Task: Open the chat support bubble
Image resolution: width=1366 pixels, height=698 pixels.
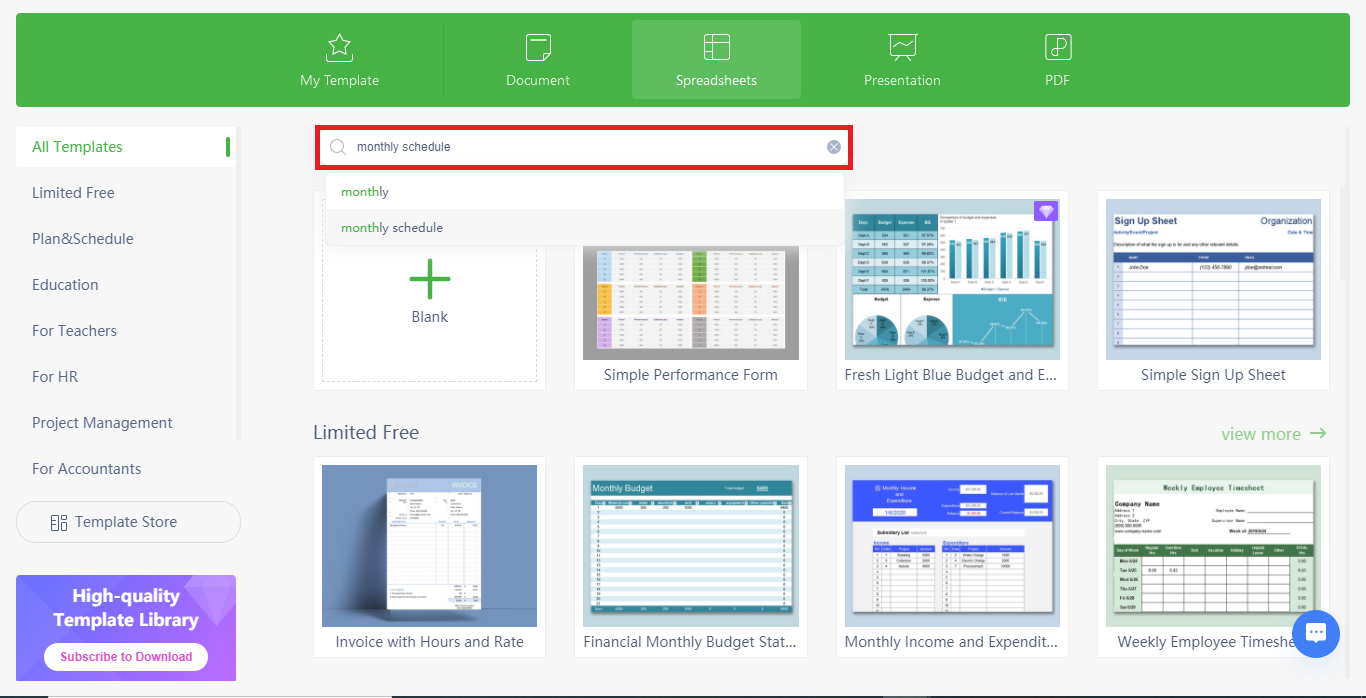Action: [x=1315, y=633]
